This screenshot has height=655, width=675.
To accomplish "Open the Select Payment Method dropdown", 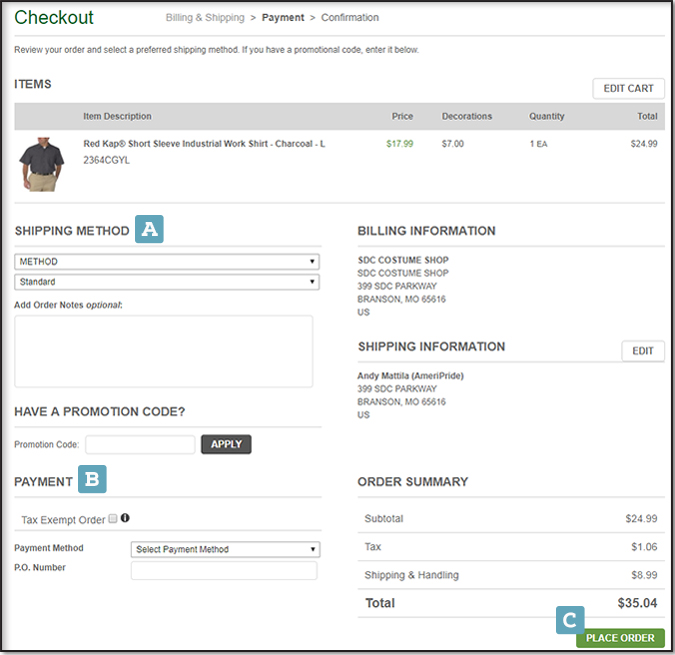I will 225,549.
